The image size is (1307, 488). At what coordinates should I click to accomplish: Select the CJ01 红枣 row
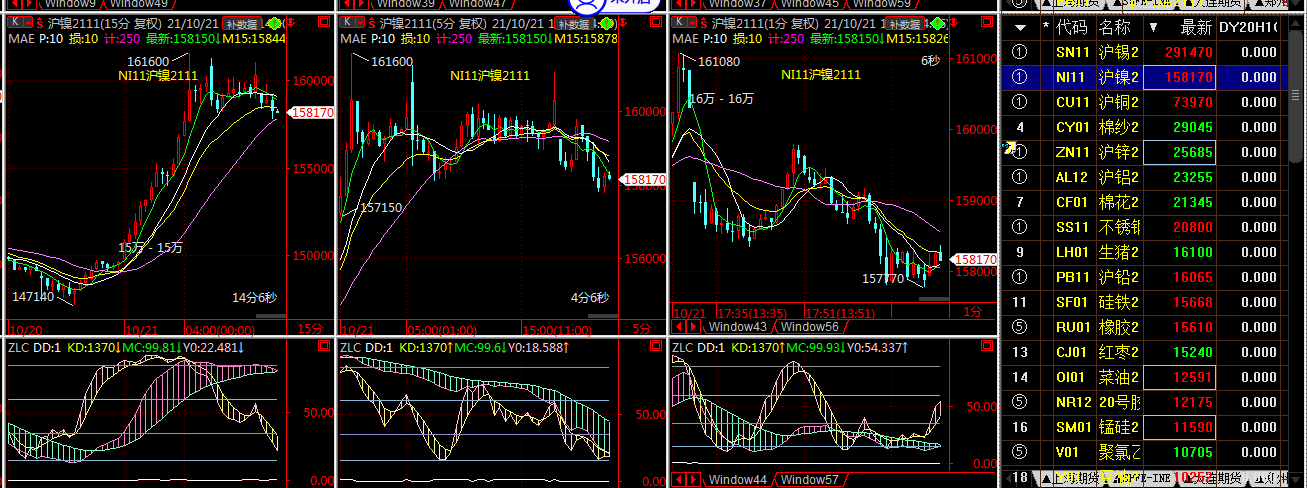point(1144,352)
